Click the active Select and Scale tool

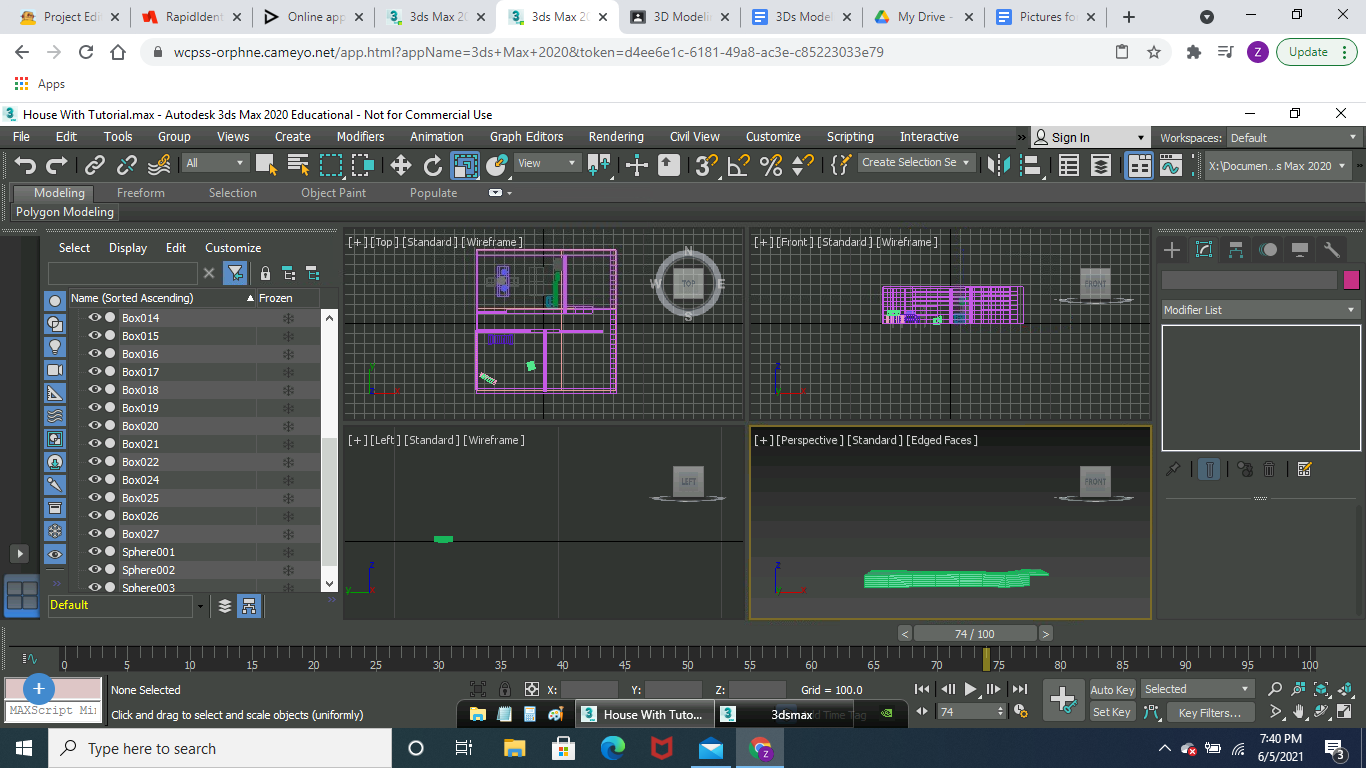pos(465,165)
